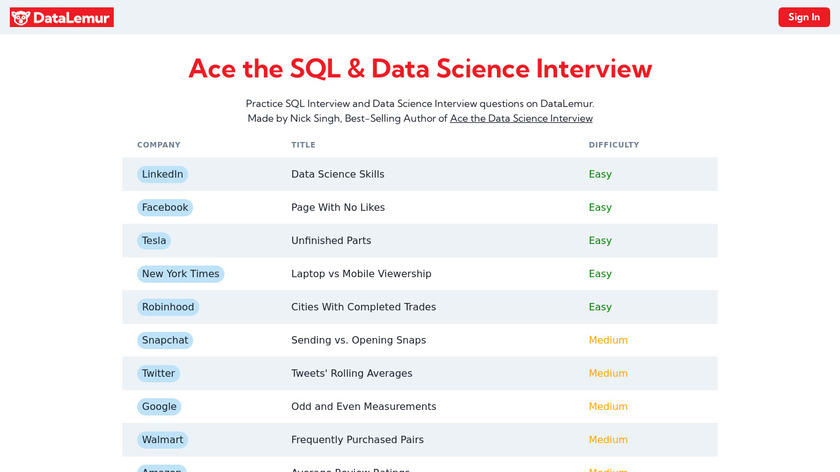Open the Ace the Data Science Interview link
Screen dimensions: 840x472
(521, 118)
